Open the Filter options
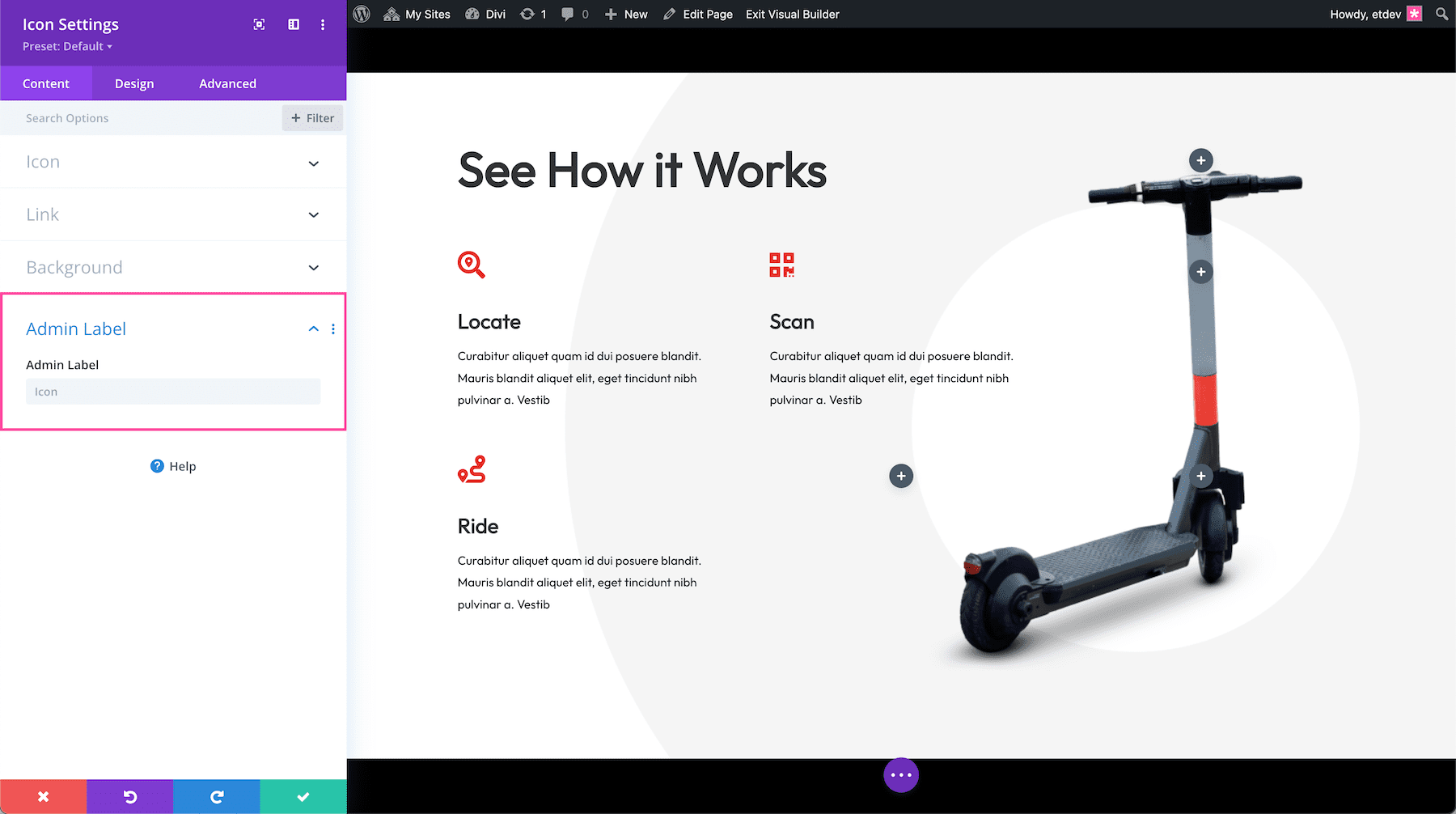 [312, 117]
